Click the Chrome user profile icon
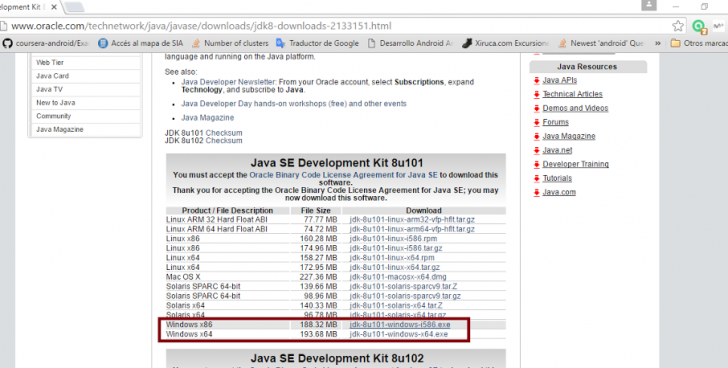 (x=649, y=5)
